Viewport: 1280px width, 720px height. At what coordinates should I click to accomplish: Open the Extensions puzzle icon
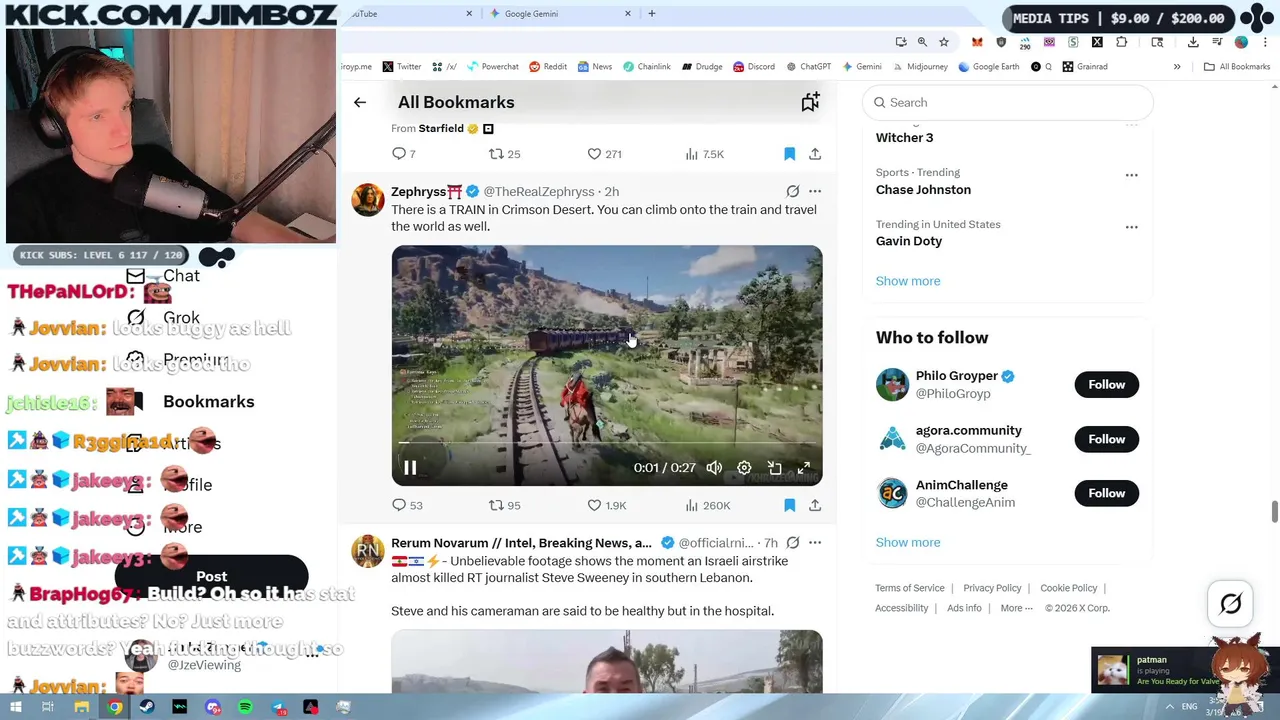point(1121,42)
